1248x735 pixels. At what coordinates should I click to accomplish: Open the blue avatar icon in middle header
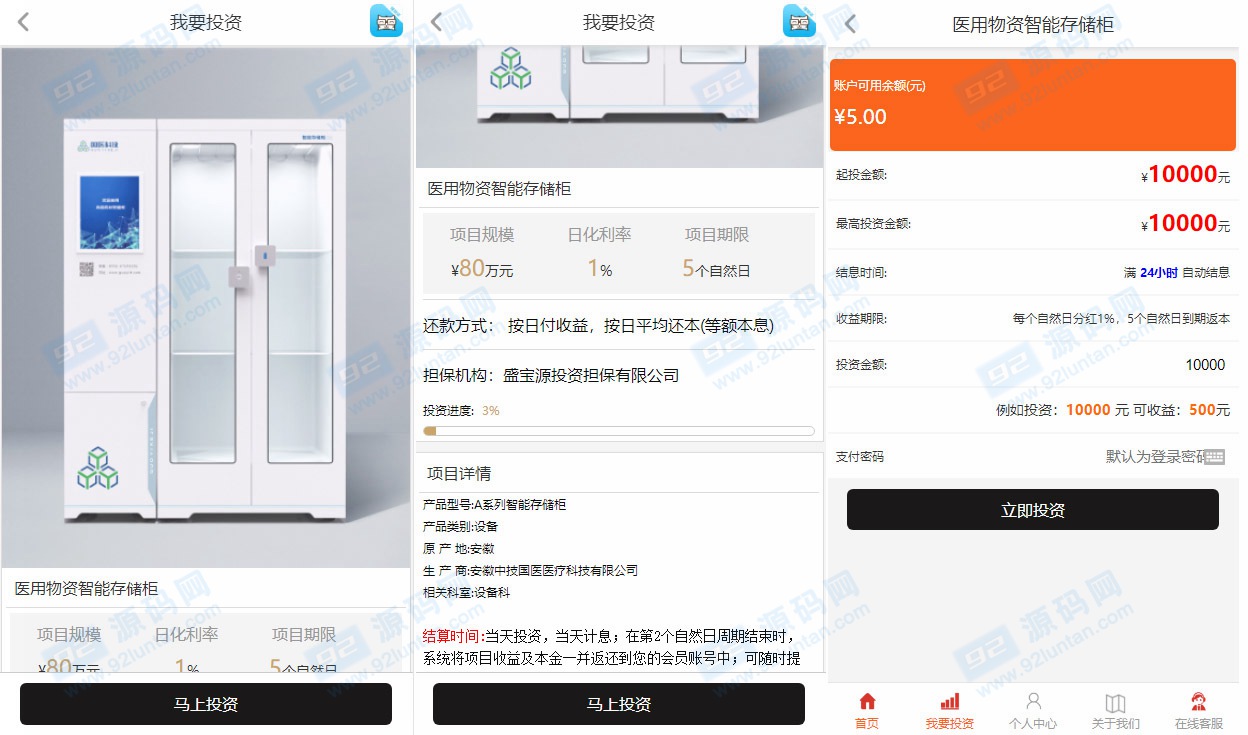point(799,21)
